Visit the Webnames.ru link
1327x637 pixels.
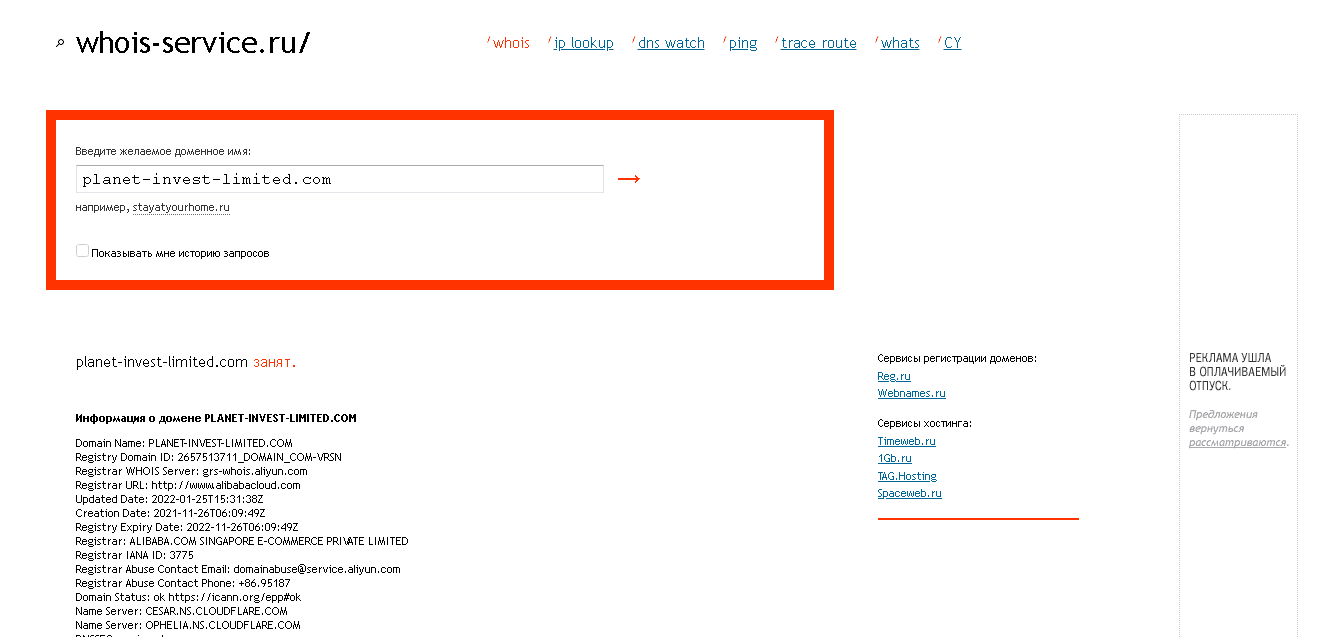pyautogui.click(x=911, y=394)
